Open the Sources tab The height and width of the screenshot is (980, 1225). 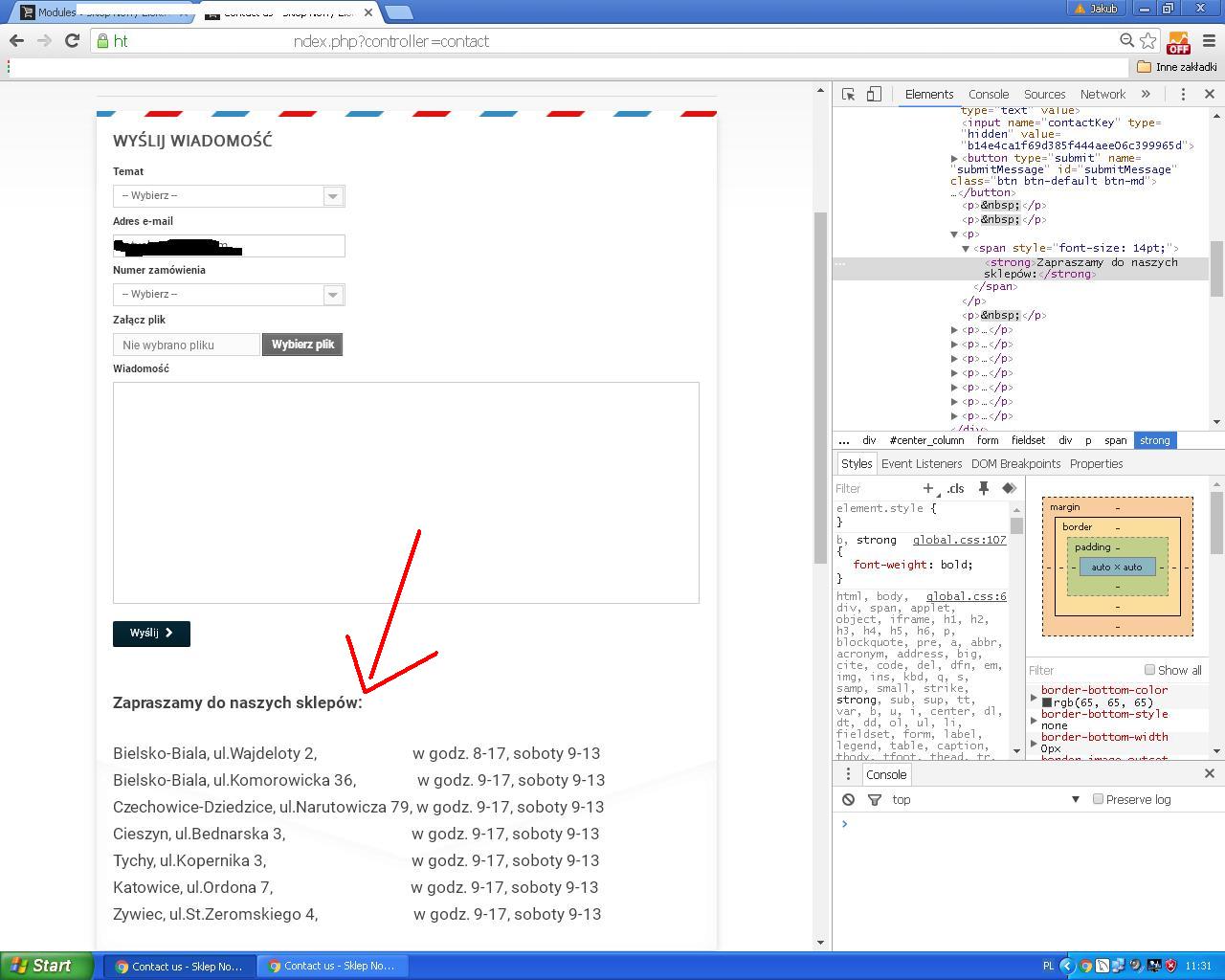tap(1044, 94)
